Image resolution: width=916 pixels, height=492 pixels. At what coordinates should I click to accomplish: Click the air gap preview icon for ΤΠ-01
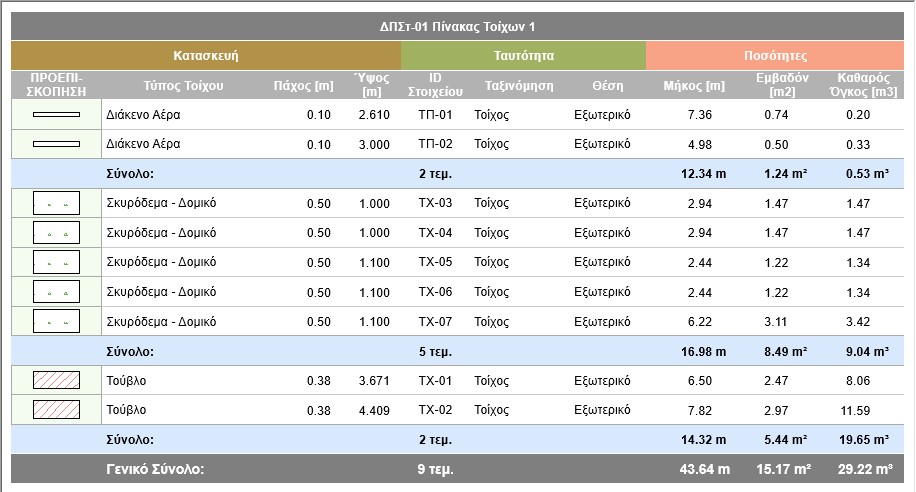[x=56, y=115]
